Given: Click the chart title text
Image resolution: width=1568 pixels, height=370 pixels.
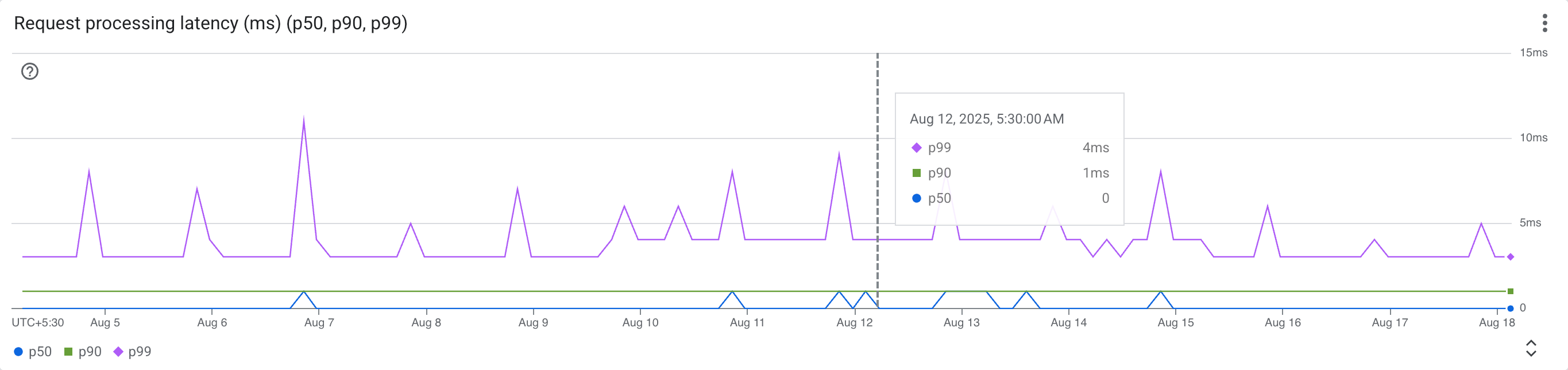Looking at the screenshot, I should click(211, 24).
